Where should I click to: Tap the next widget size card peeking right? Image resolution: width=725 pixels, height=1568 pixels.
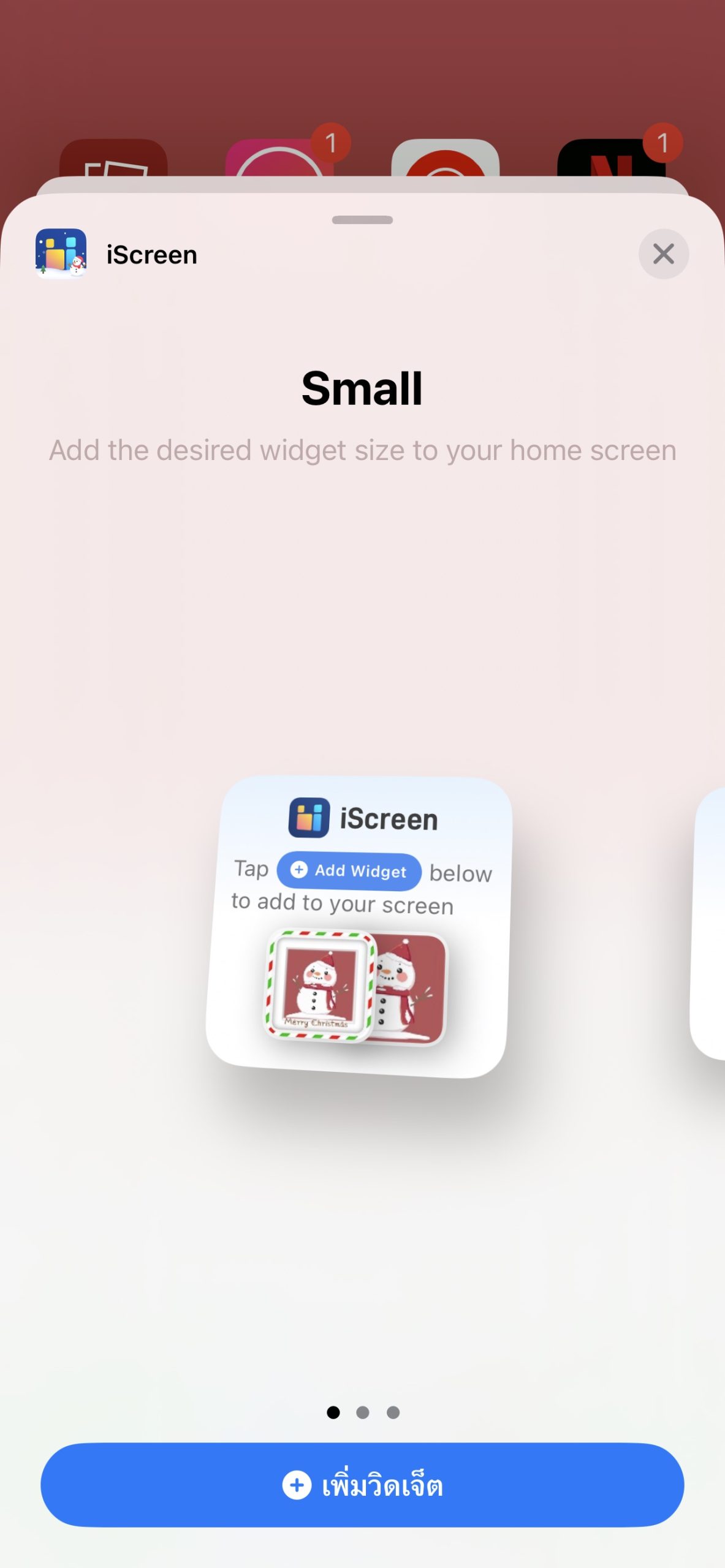pos(708,924)
